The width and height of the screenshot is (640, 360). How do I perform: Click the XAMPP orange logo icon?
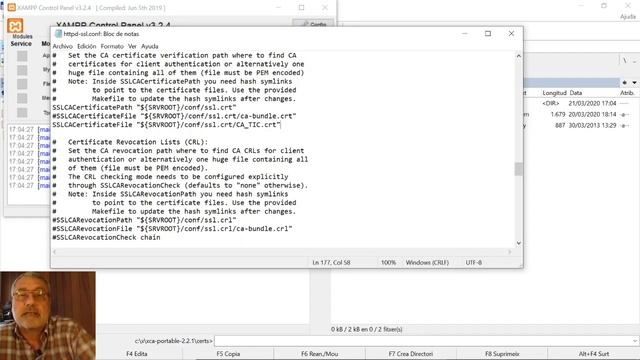click(x=15, y=26)
